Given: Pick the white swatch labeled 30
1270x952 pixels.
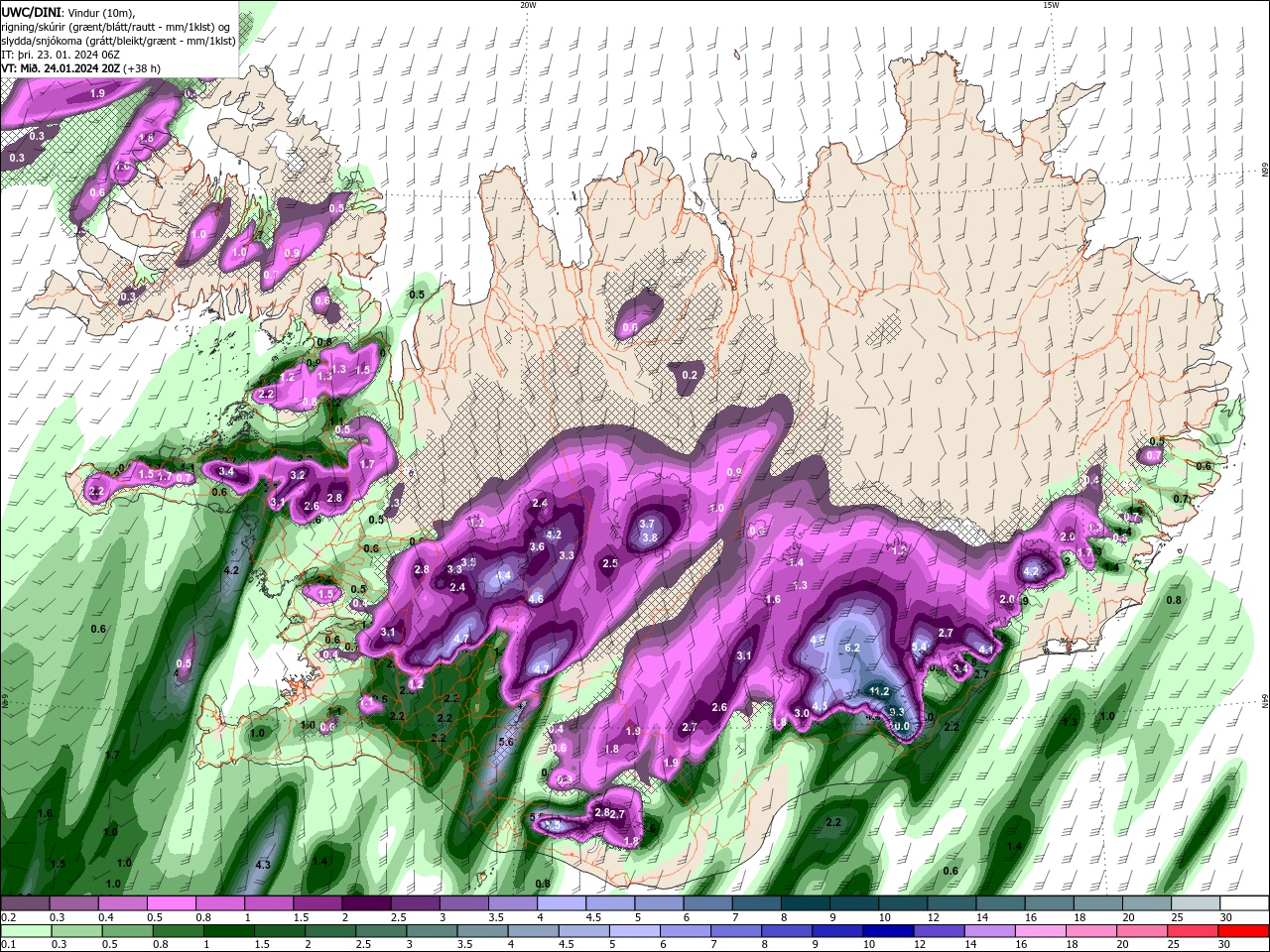Looking at the screenshot, I should coord(1244,903).
